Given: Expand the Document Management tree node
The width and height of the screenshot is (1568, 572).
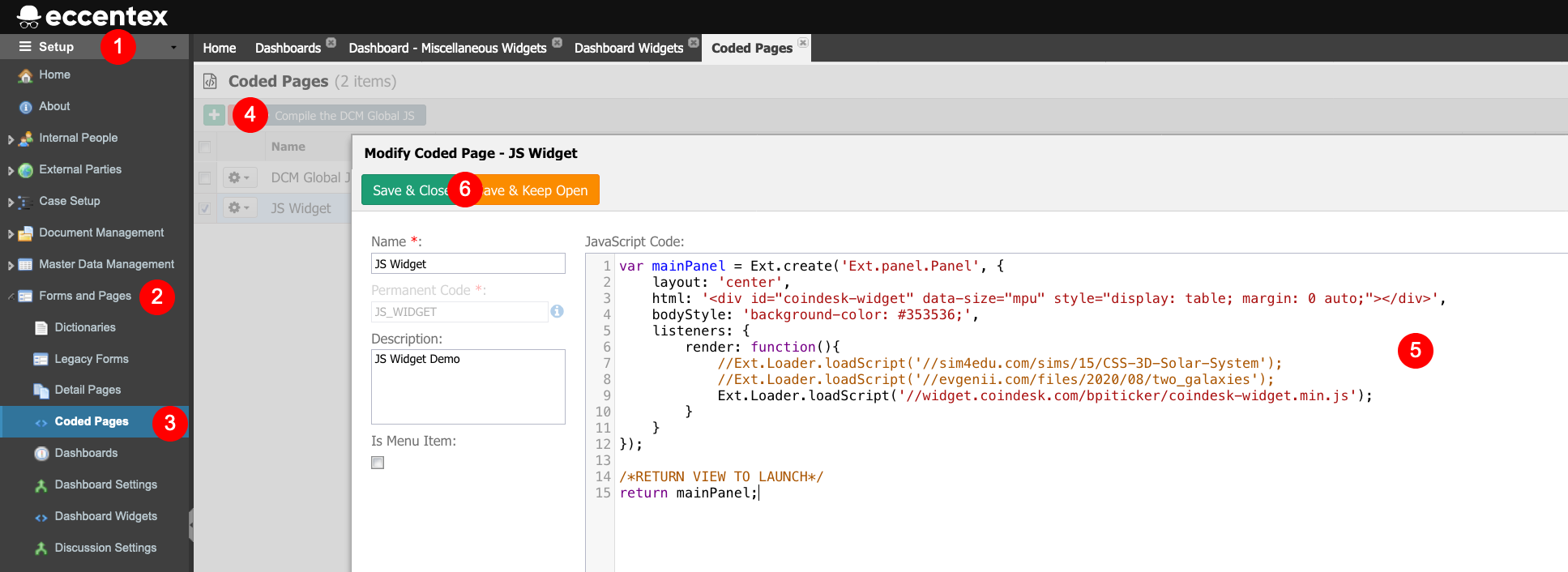Looking at the screenshot, I should 11,234.
